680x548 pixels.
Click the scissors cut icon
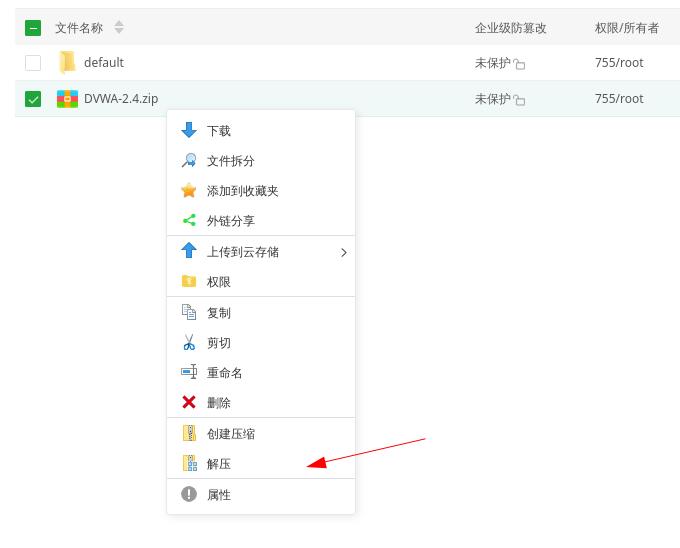(x=189, y=343)
